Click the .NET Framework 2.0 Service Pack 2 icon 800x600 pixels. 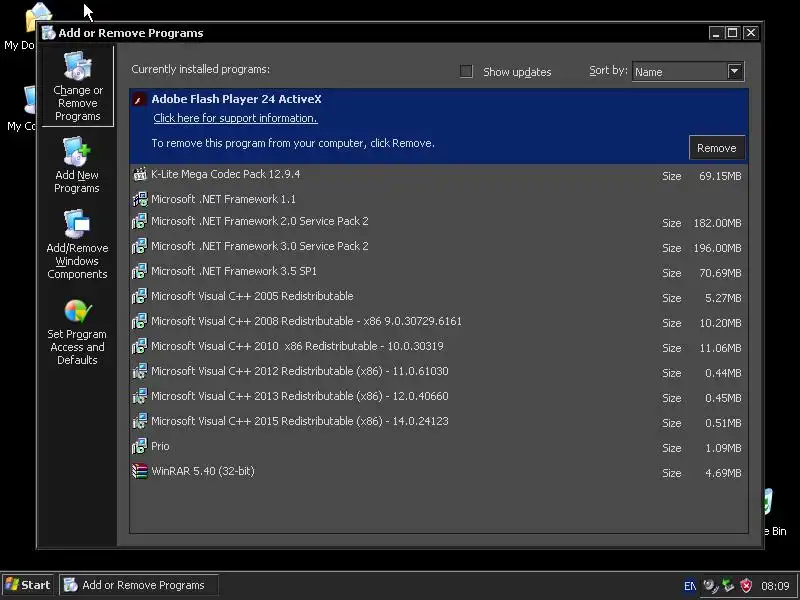140,221
